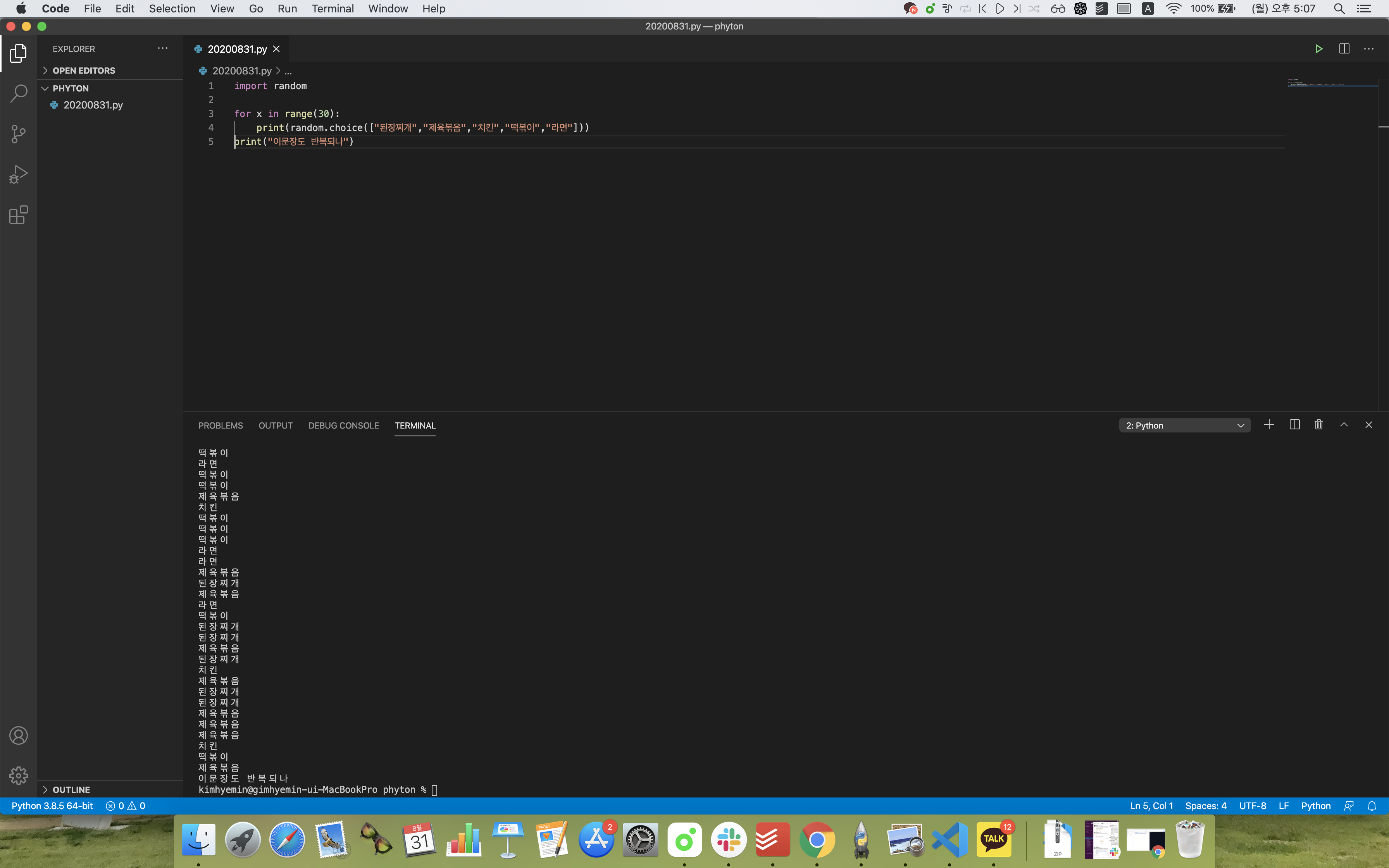The image size is (1389, 868).
Task: Open the Manage gear icon
Action: [x=18, y=775]
